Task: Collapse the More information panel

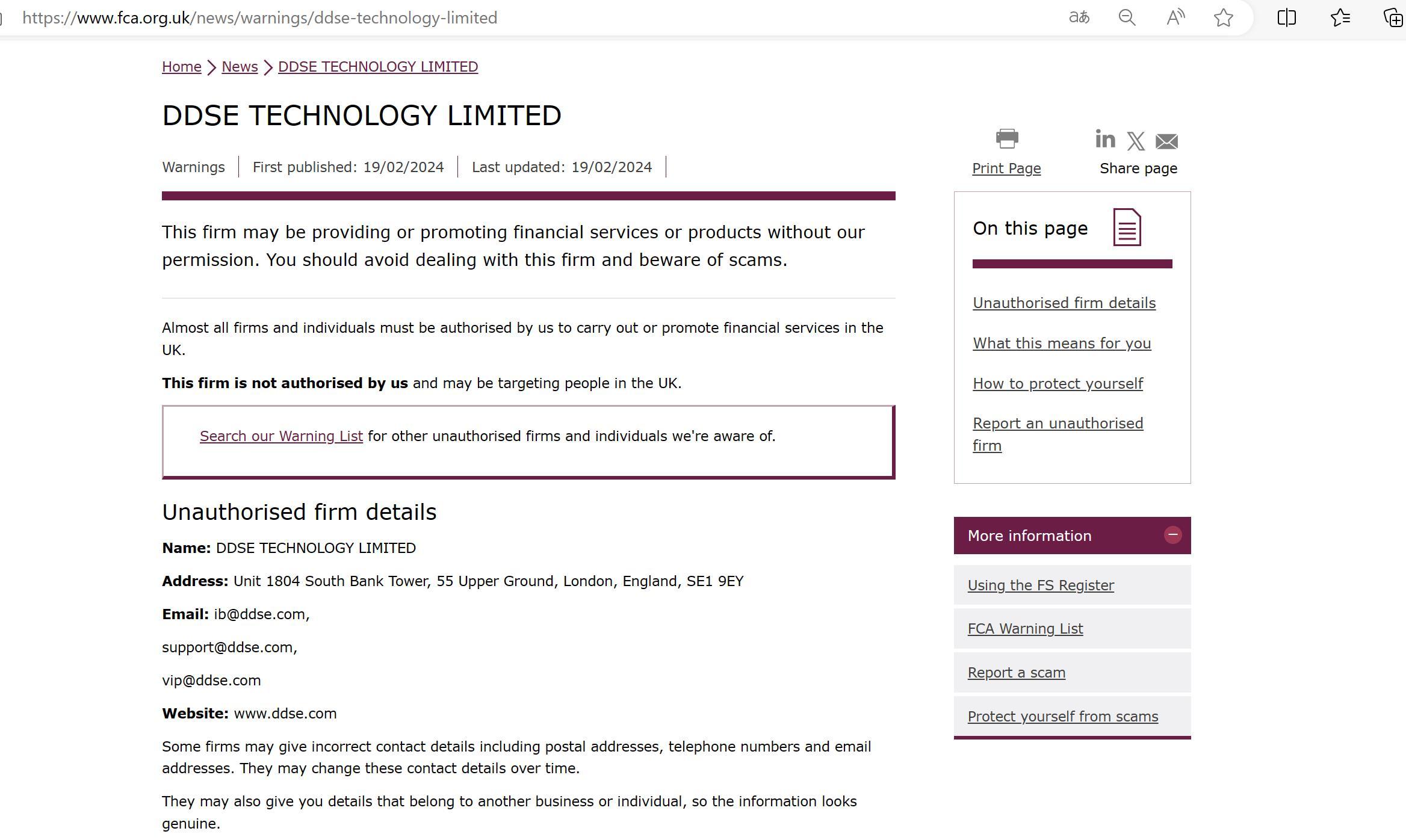Action: point(1172,535)
